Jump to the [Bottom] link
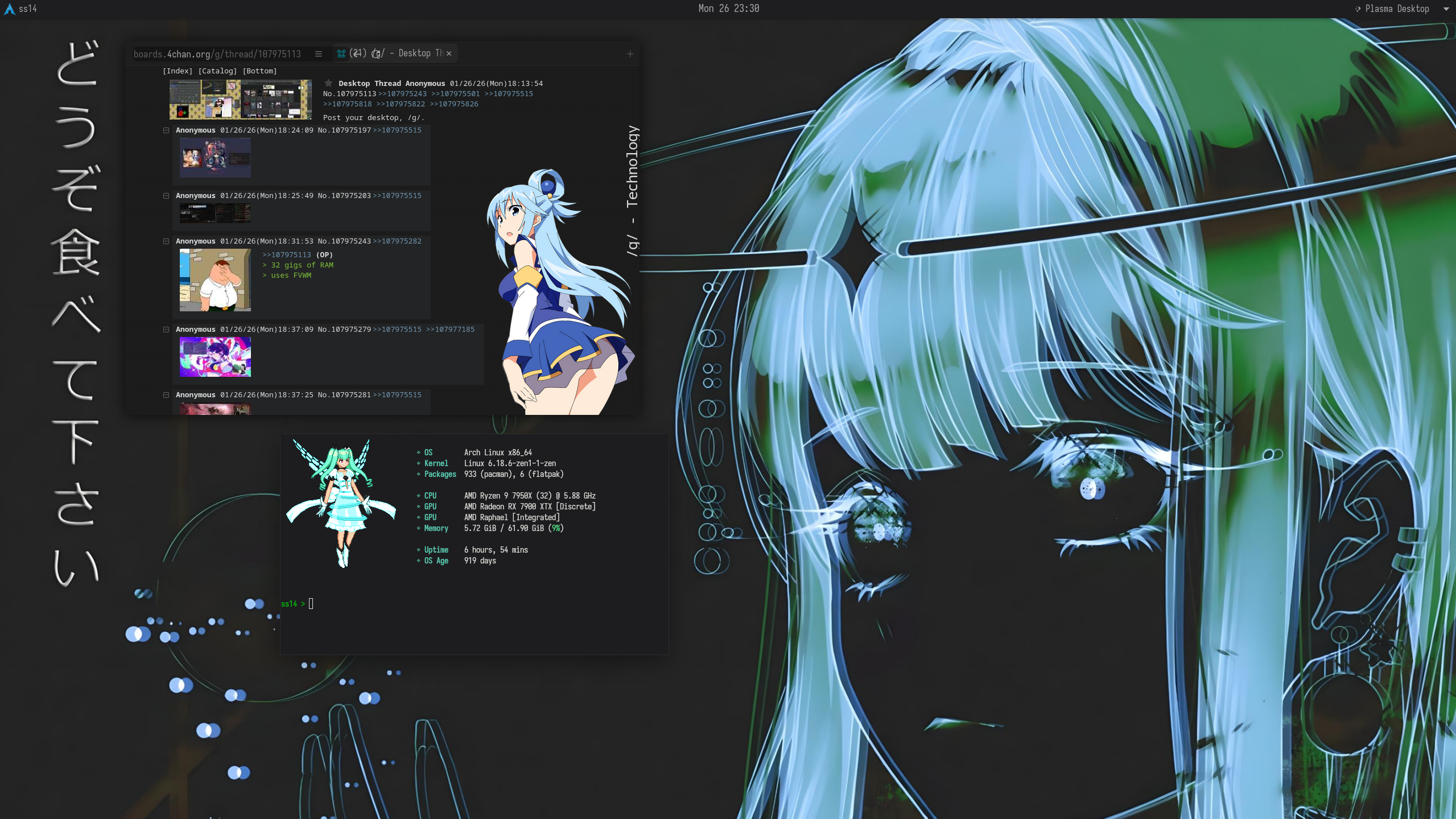Viewport: 1456px width, 819px height. tap(259, 71)
